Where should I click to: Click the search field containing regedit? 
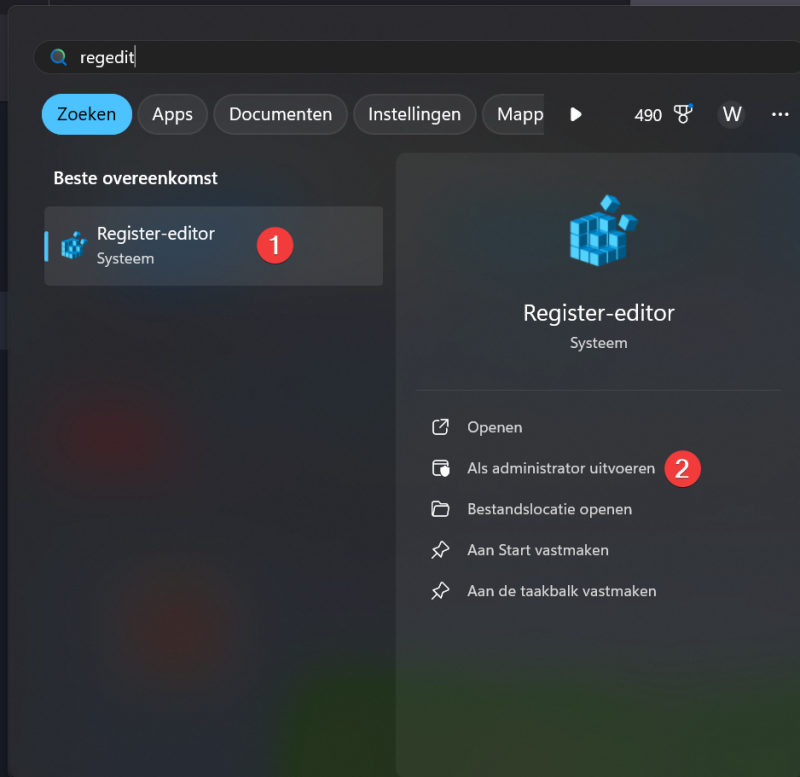tap(400, 58)
